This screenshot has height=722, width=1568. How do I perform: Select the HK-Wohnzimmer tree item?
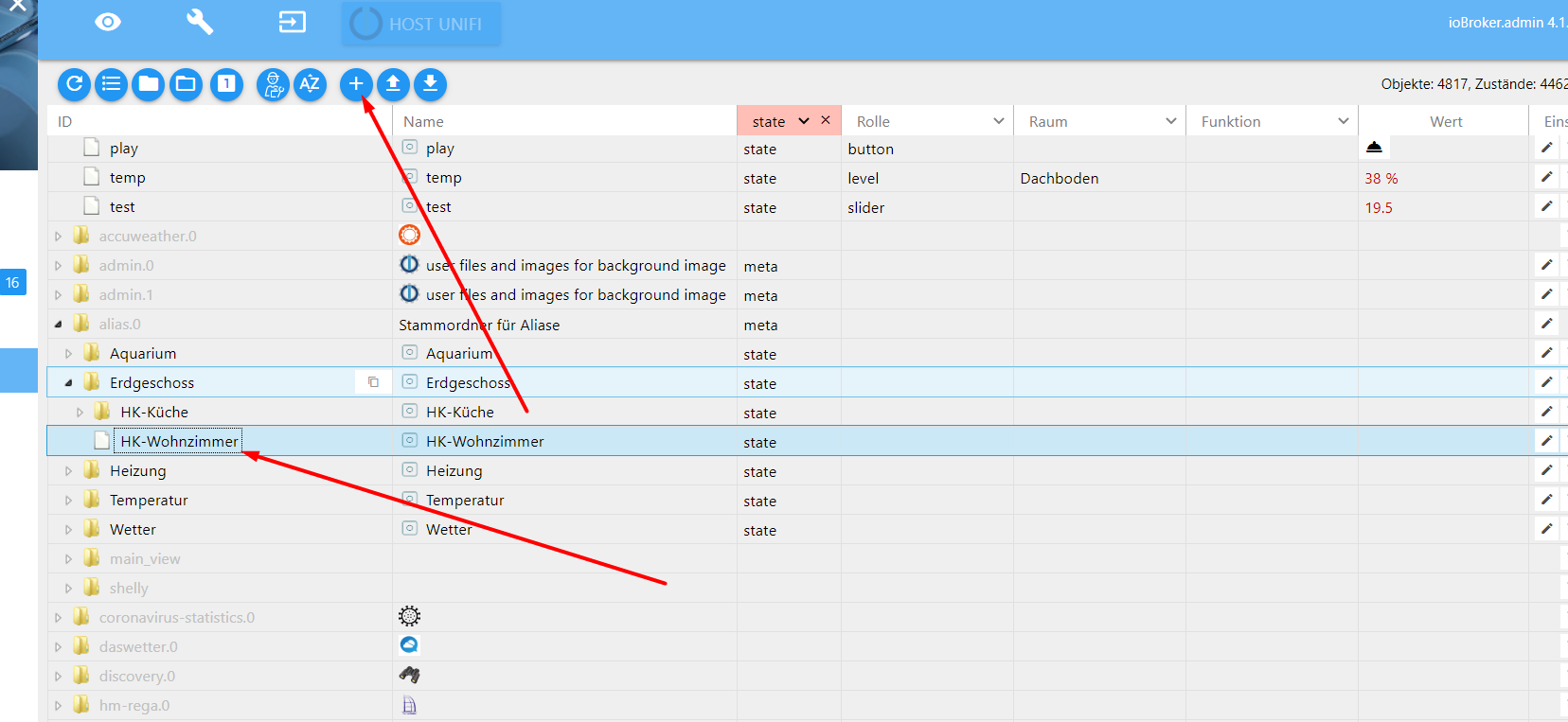pyautogui.click(x=179, y=441)
